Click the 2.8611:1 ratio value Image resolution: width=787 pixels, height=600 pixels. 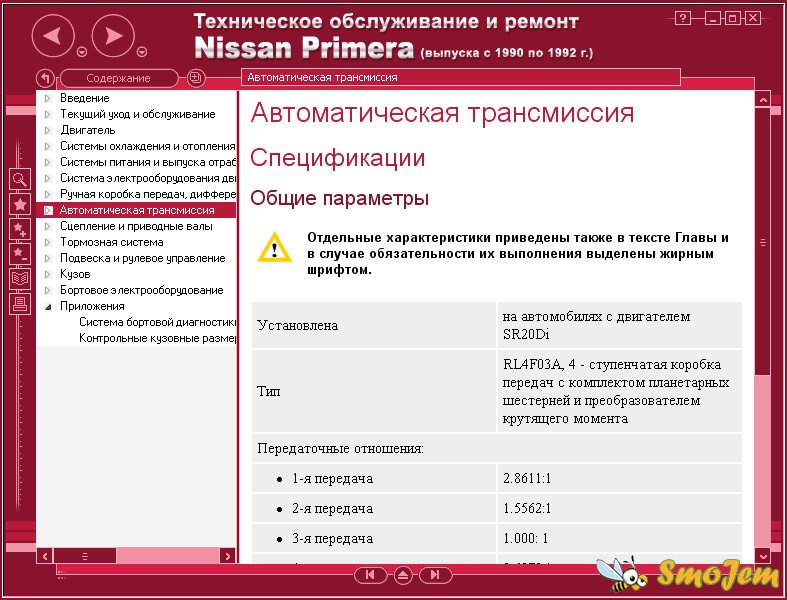pos(527,478)
